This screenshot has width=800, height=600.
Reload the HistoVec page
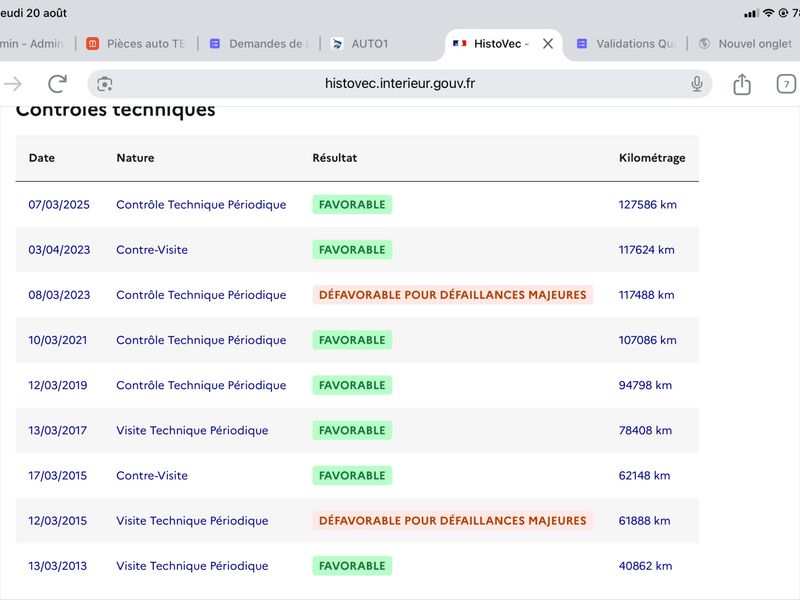pyautogui.click(x=57, y=84)
